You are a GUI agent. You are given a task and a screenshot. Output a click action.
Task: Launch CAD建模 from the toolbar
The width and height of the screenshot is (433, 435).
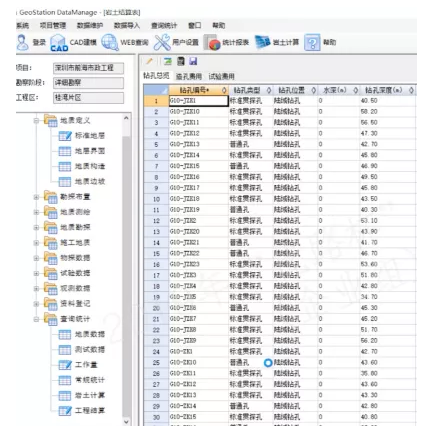coord(59,43)
